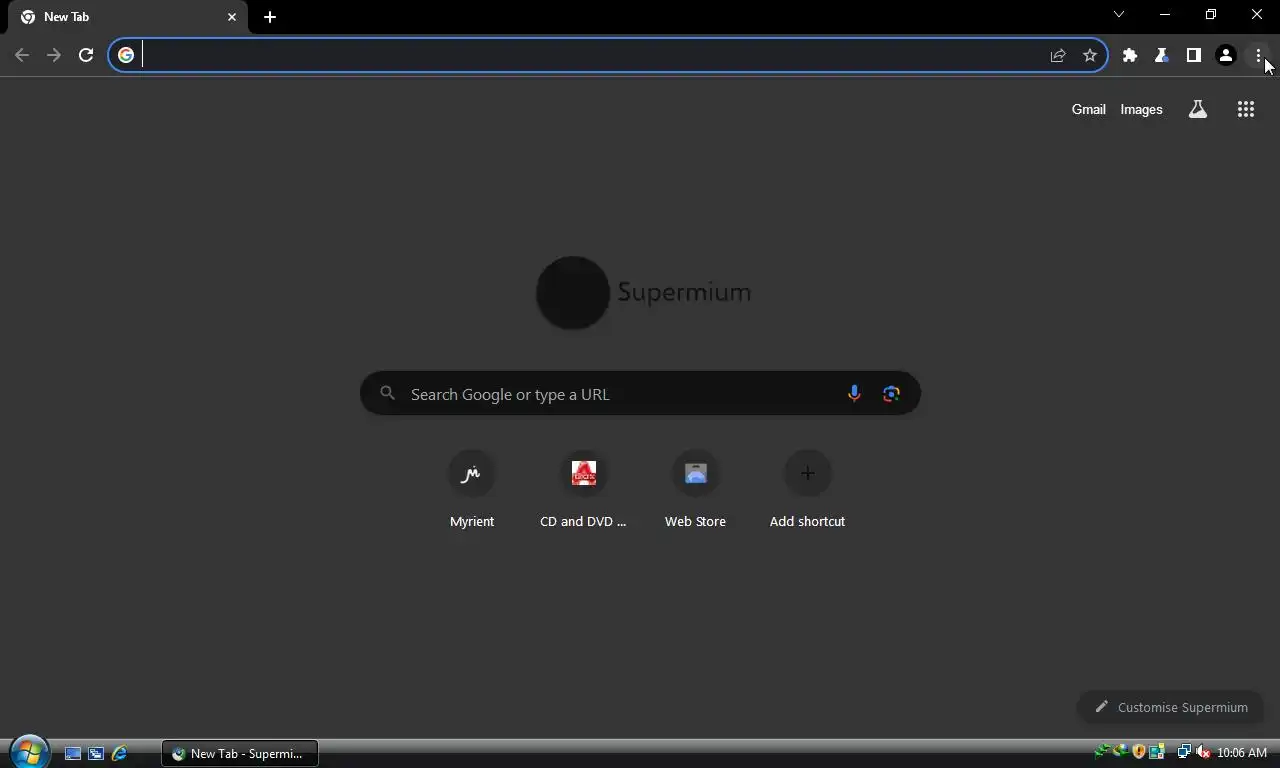Click Add shortcut tile
This screenshot has width=1280, height=768.
[x=808, y=490]
